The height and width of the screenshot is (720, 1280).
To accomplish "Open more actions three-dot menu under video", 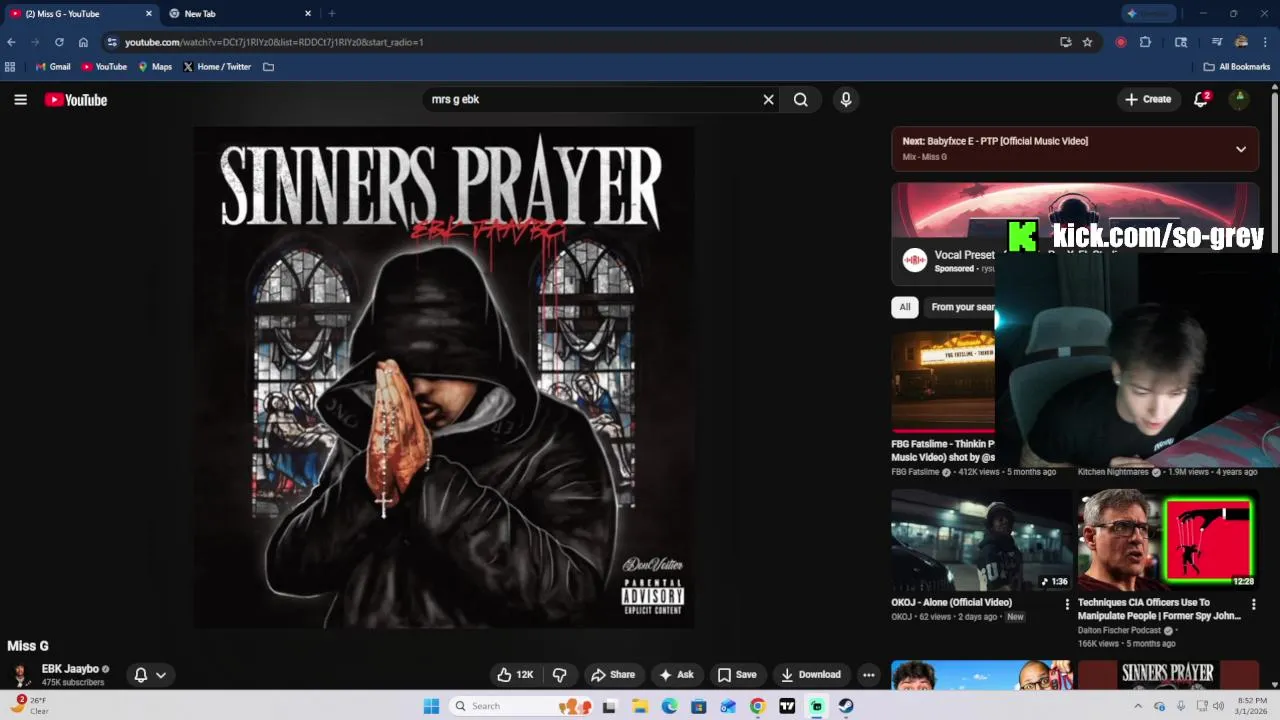I will tap(869, 675).
